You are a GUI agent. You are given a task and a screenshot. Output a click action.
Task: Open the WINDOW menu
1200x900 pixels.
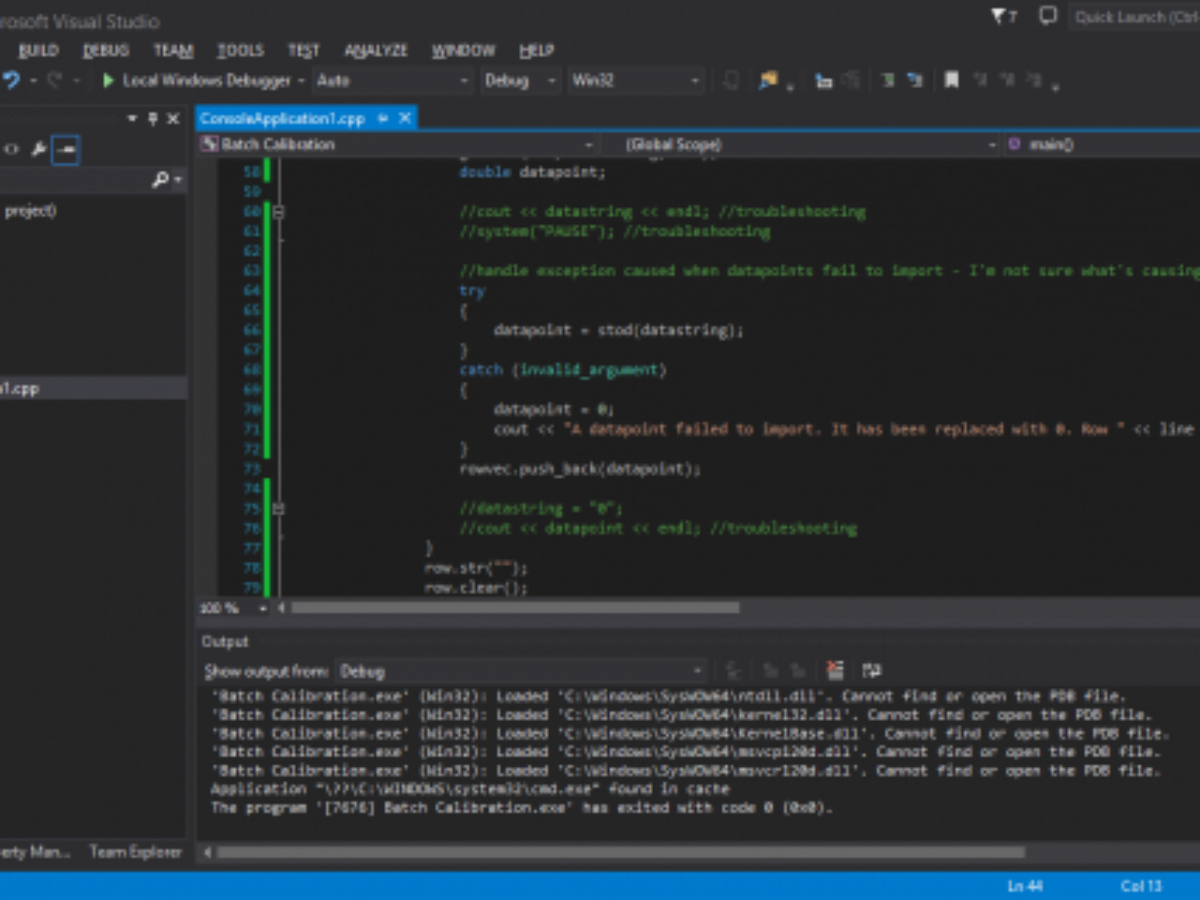[463, 50]
